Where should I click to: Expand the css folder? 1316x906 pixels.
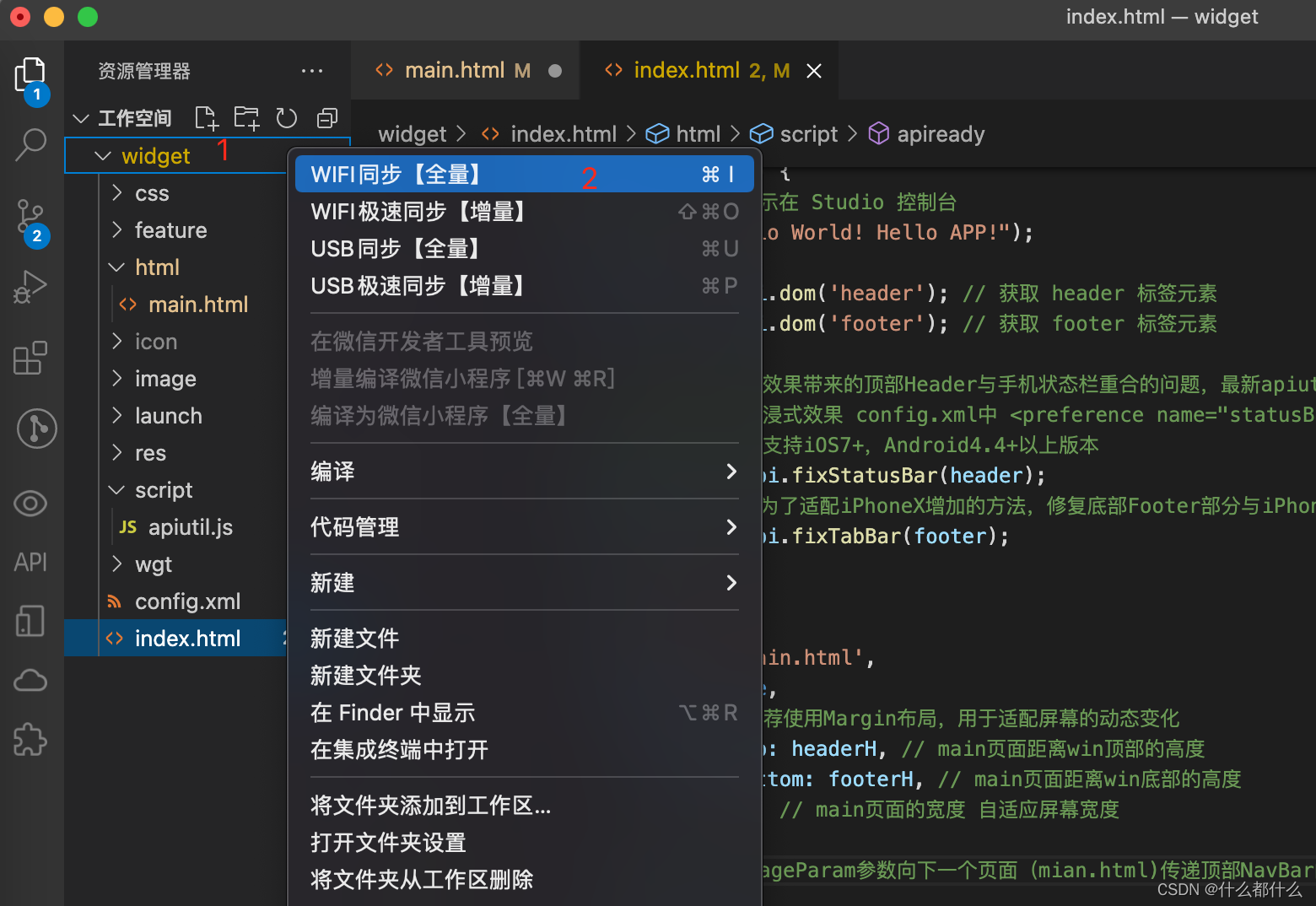coord(117,193)
